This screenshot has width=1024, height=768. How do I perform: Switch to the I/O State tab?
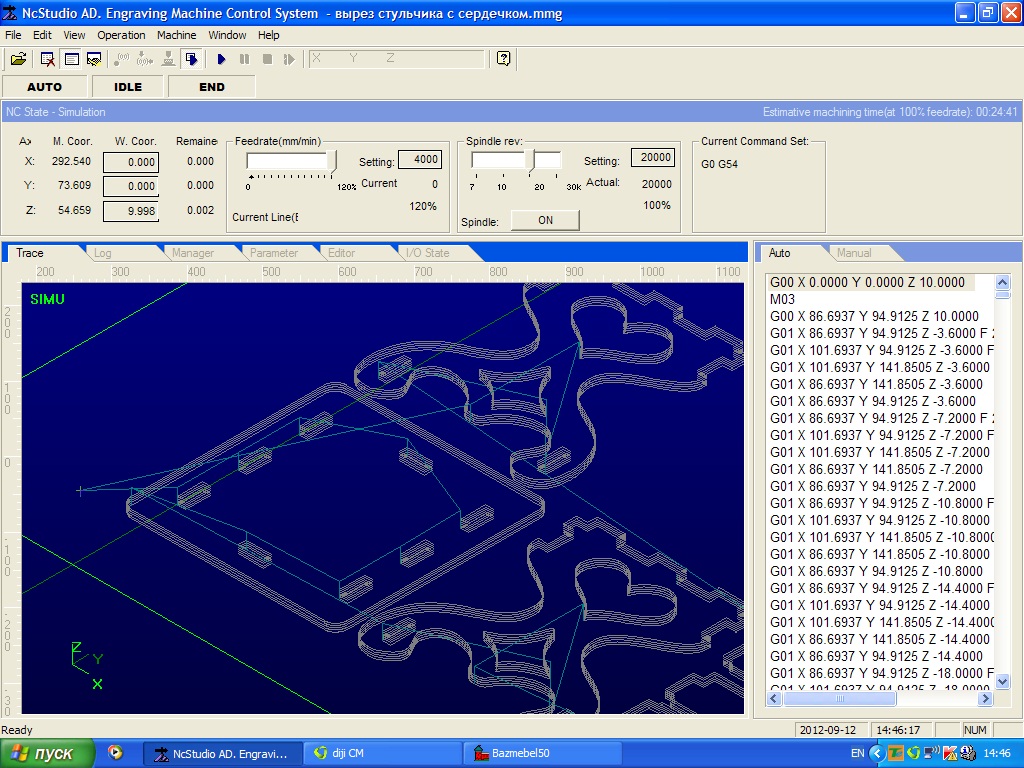[428, 253]
